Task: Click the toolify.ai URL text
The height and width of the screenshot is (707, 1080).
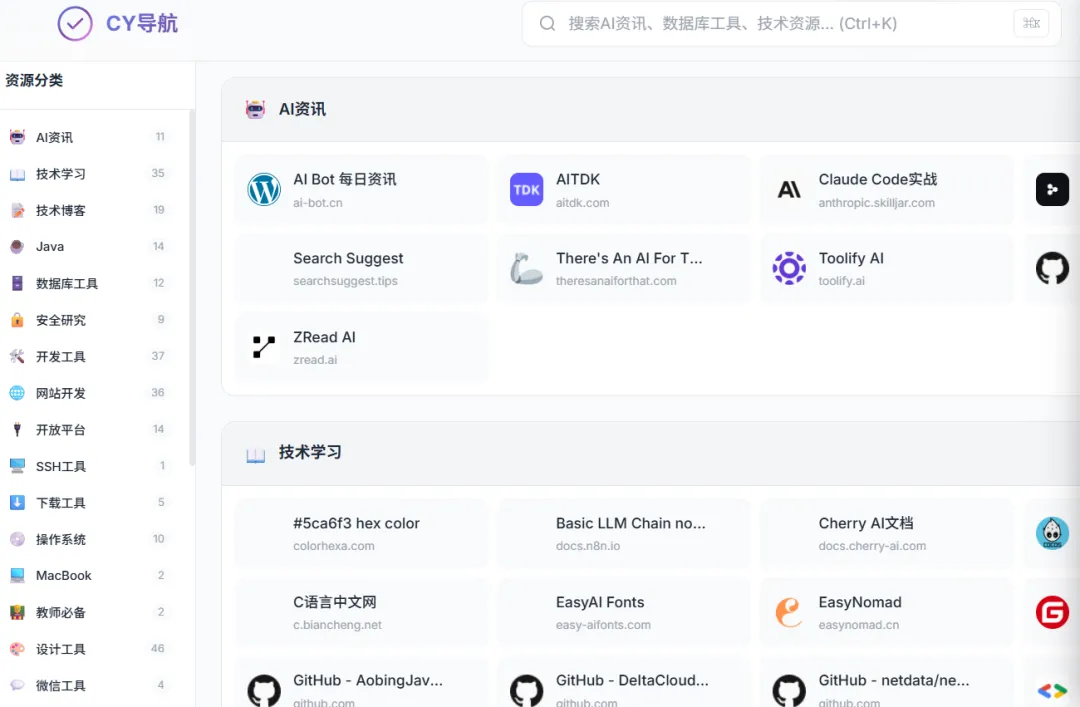Action: [x=841, y=281]
